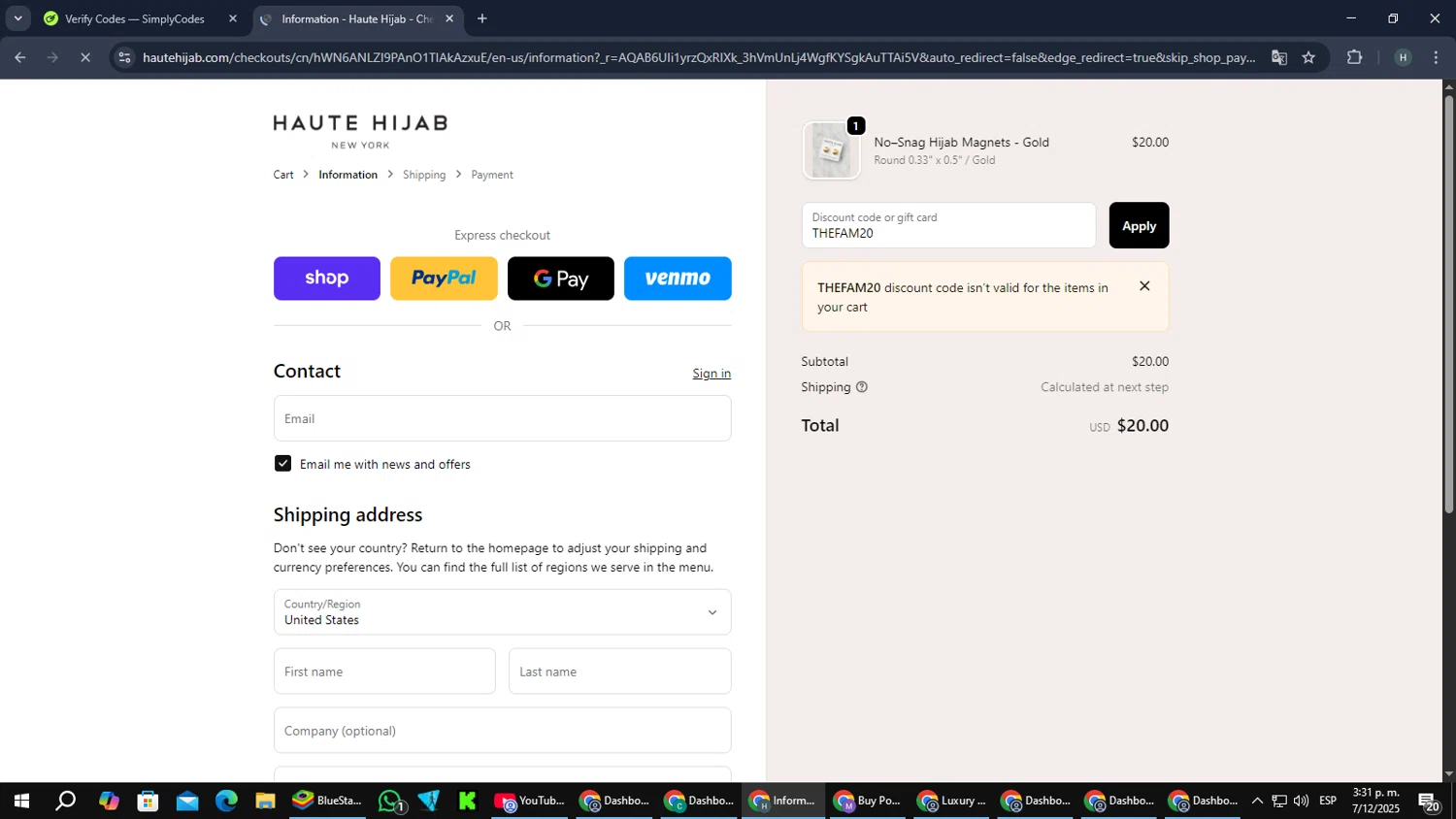Open the translate page icon

[x=1279, y=57]
